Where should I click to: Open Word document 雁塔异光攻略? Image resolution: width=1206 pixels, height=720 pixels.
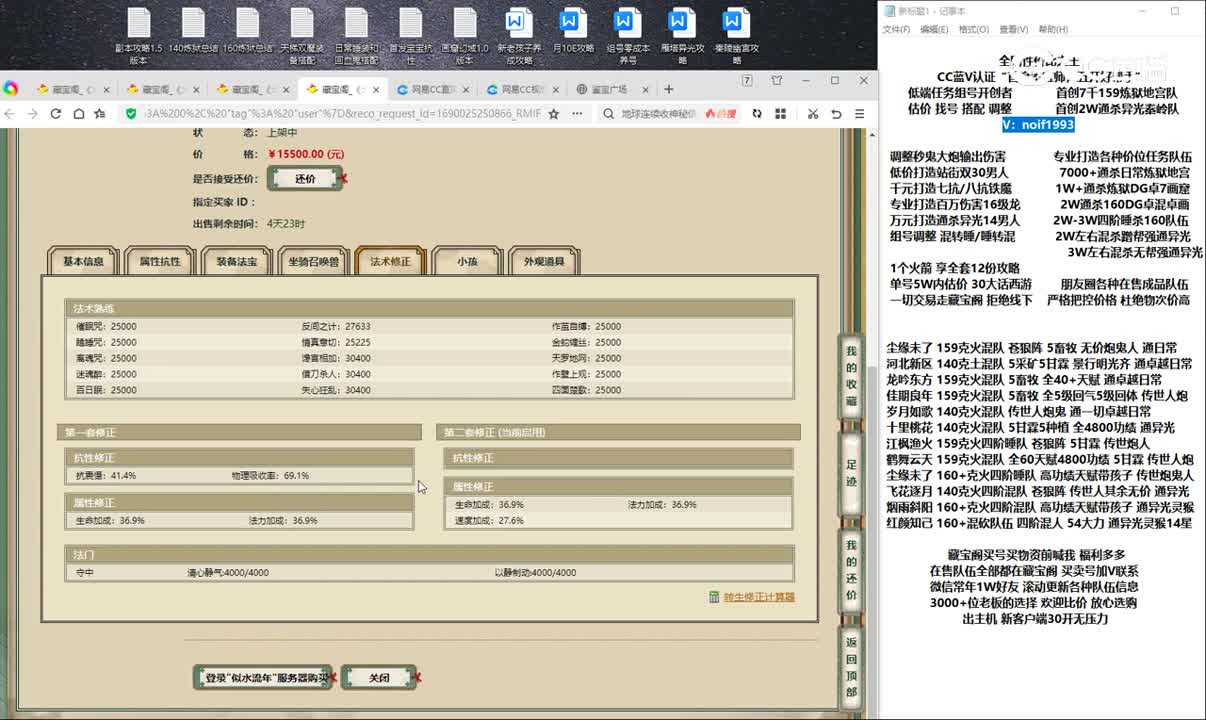681,36
